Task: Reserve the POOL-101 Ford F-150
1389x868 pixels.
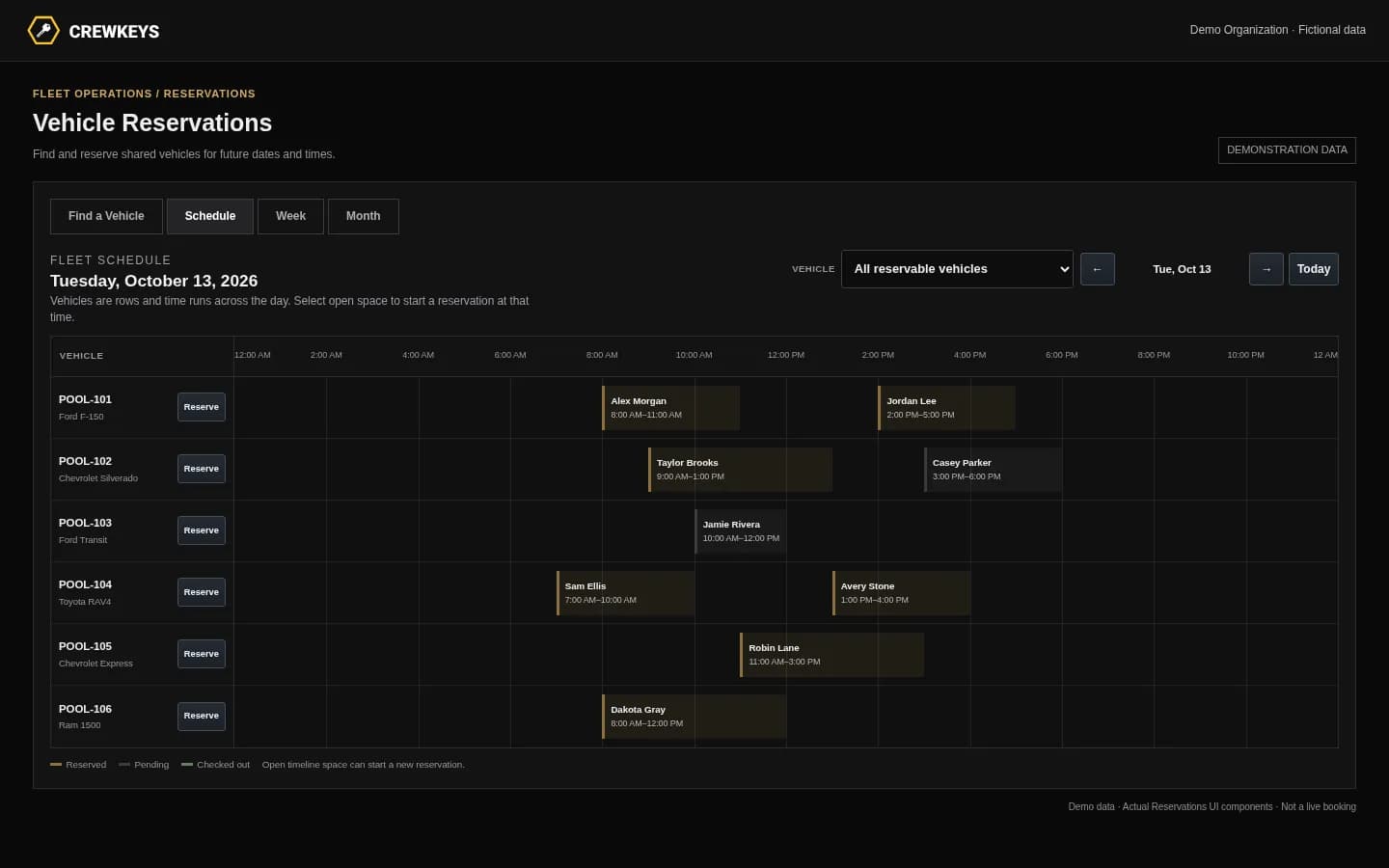Action: click(x=202, y=407)
